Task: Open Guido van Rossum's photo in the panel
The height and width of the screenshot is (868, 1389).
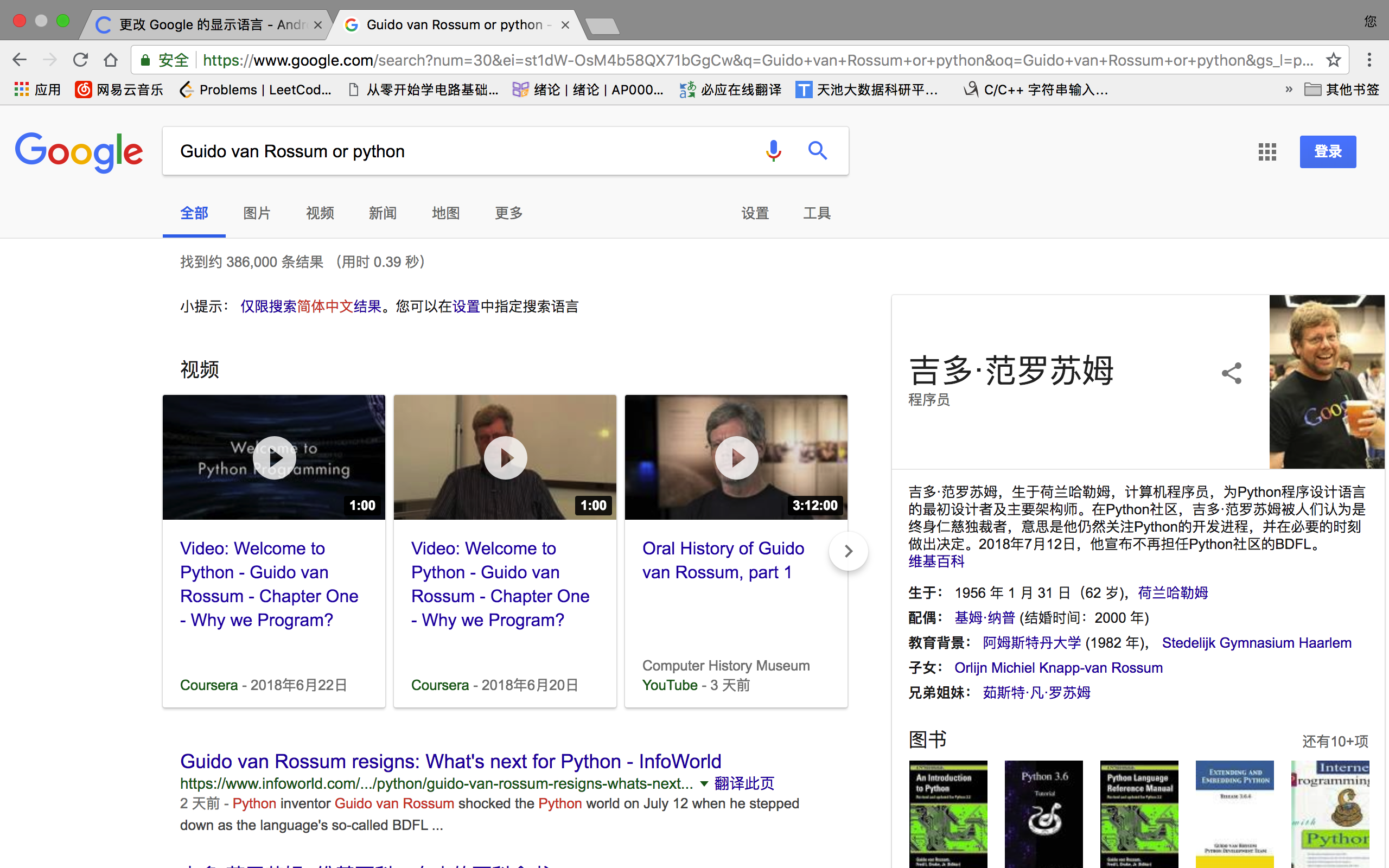Action: (1327, 381)
